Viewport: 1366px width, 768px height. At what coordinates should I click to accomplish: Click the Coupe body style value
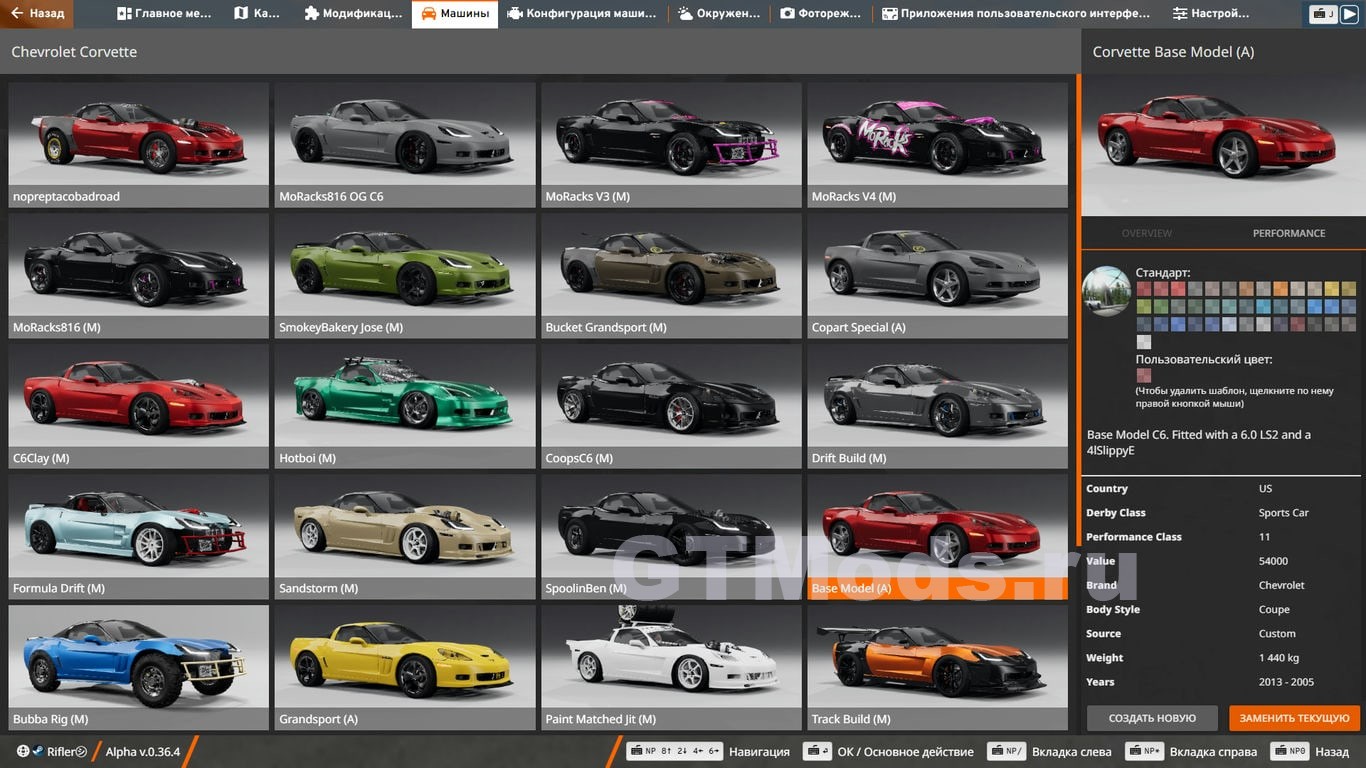[x=1274, y=610]
